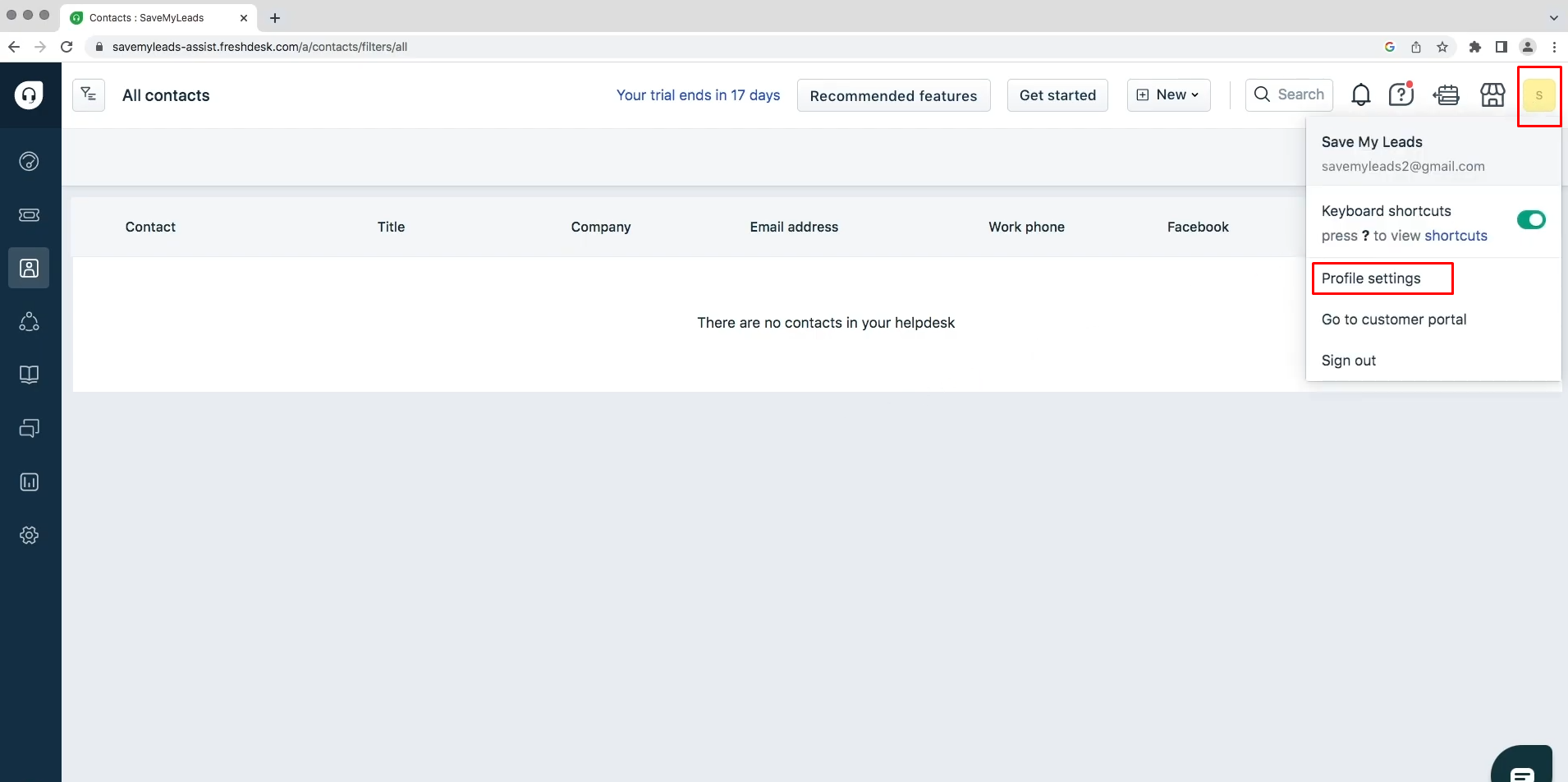Close the Contacts : SaveMyLeads tab
Screen dimensions: 1568x782
coord(244,17)
